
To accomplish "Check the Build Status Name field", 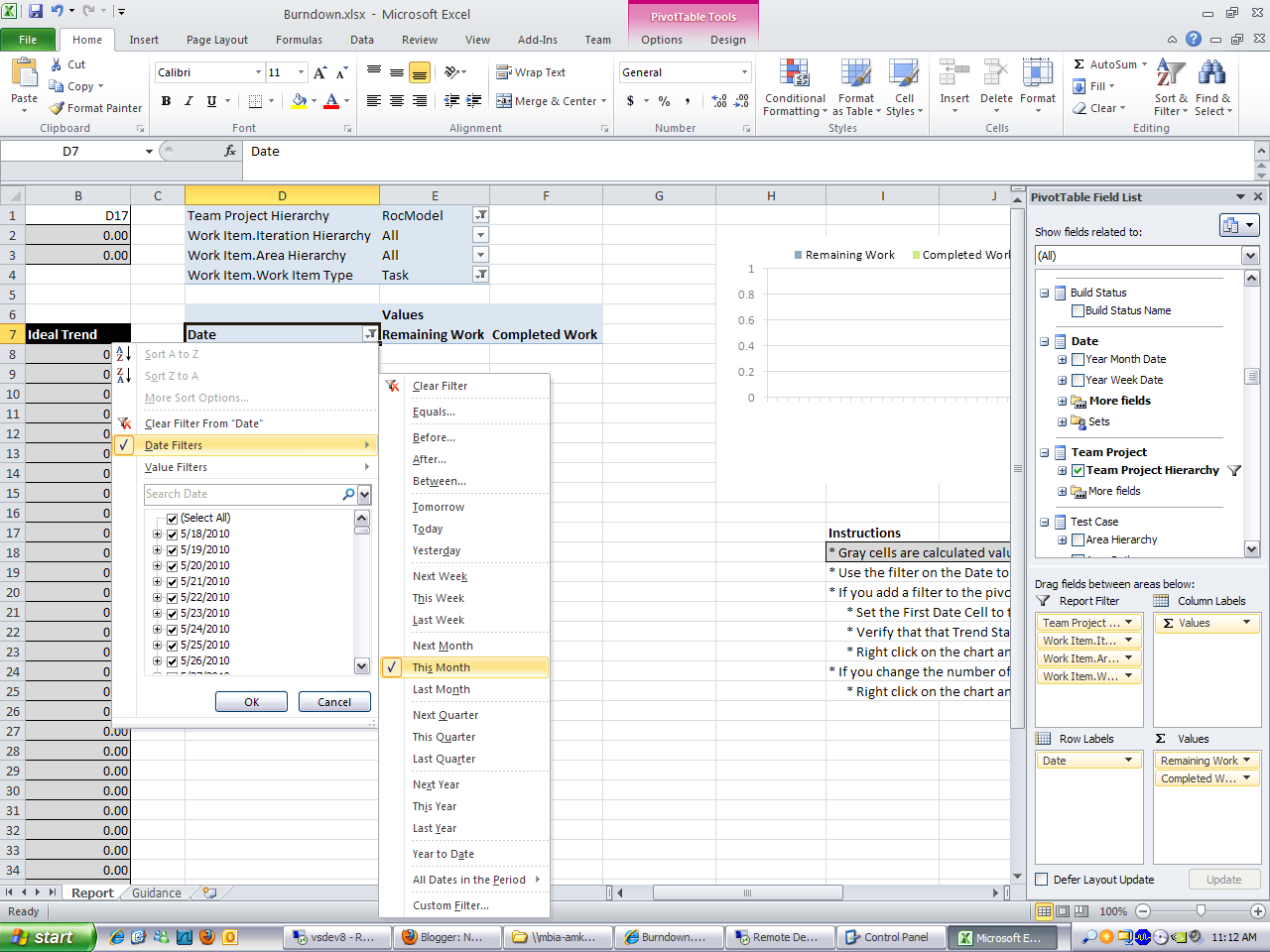I will click(x=1078, y=310).
